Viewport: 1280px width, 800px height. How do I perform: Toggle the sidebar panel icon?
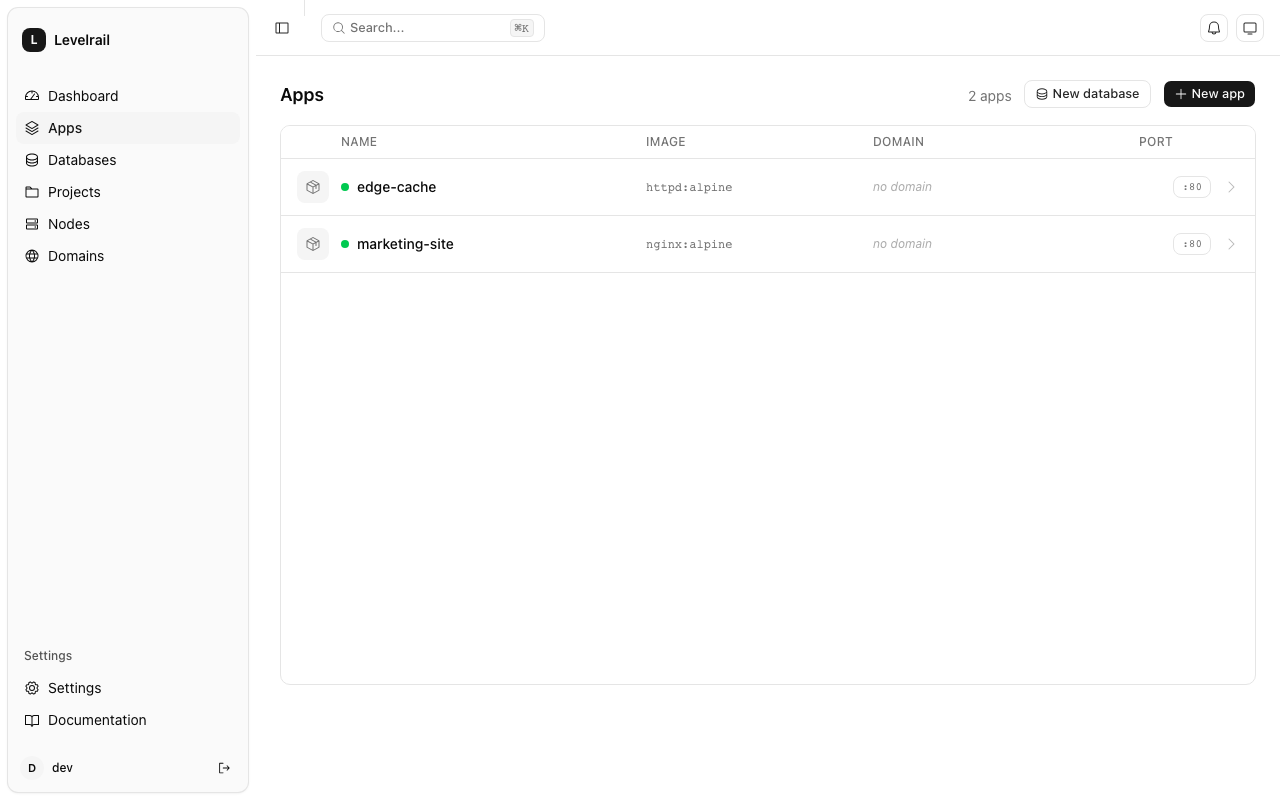[x=282, y=28]
